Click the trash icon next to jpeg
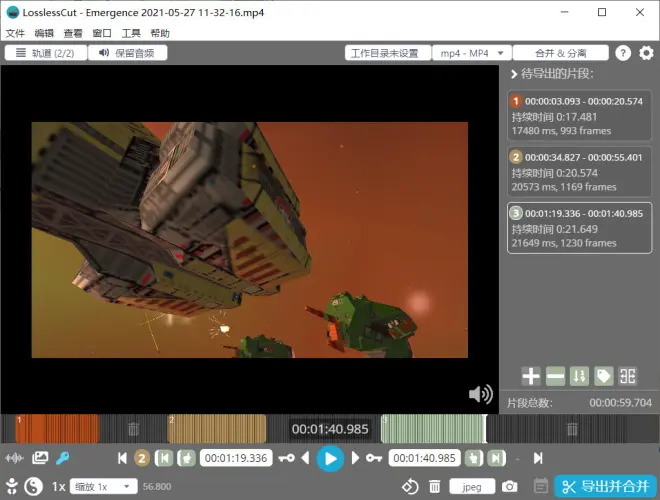The width and height of the screenshot is (660, 500). point(434,487)
